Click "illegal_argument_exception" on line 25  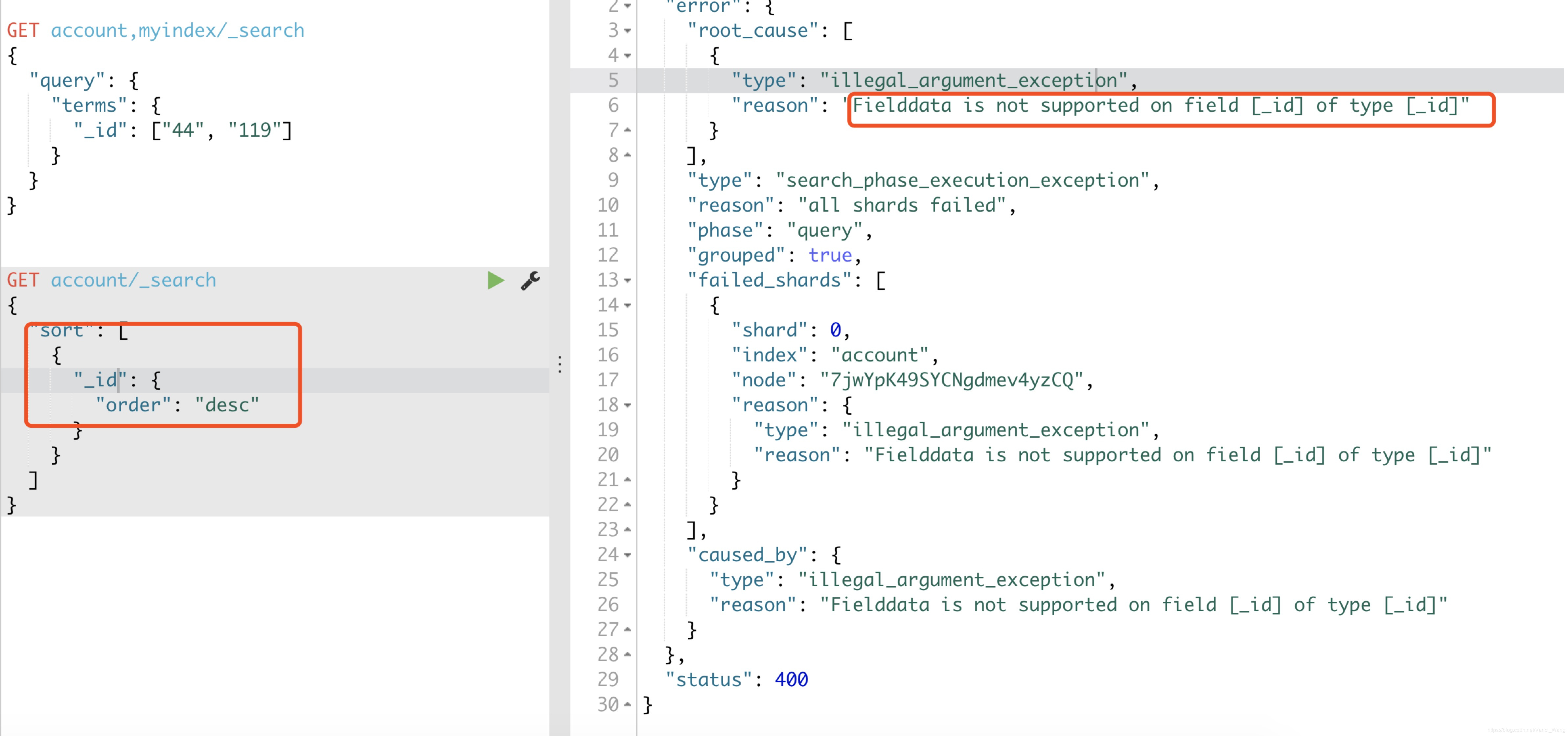tap(951, 580)
